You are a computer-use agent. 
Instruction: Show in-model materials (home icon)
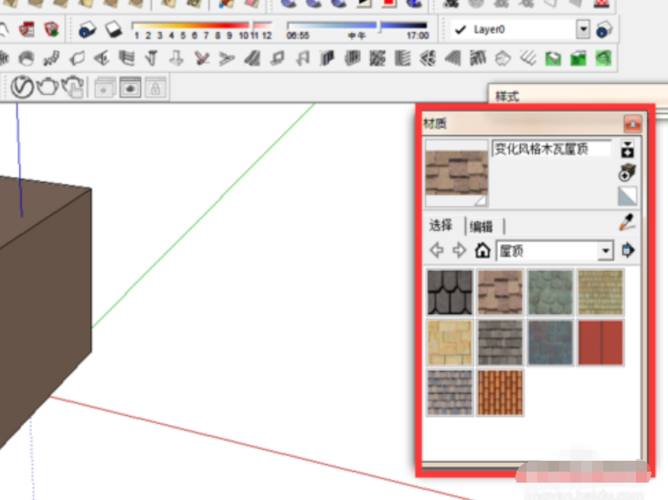coord(482,250)
